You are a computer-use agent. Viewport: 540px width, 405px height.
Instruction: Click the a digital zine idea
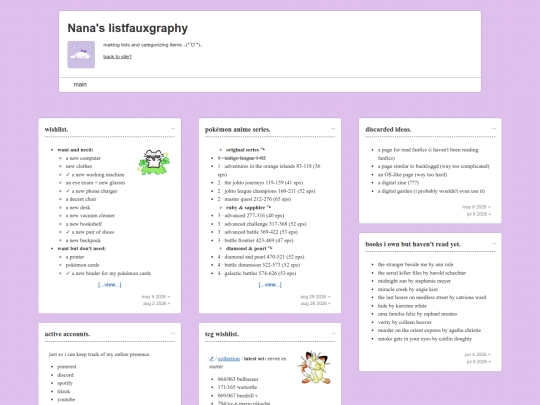pyautogui.click(x=398, y=183)
